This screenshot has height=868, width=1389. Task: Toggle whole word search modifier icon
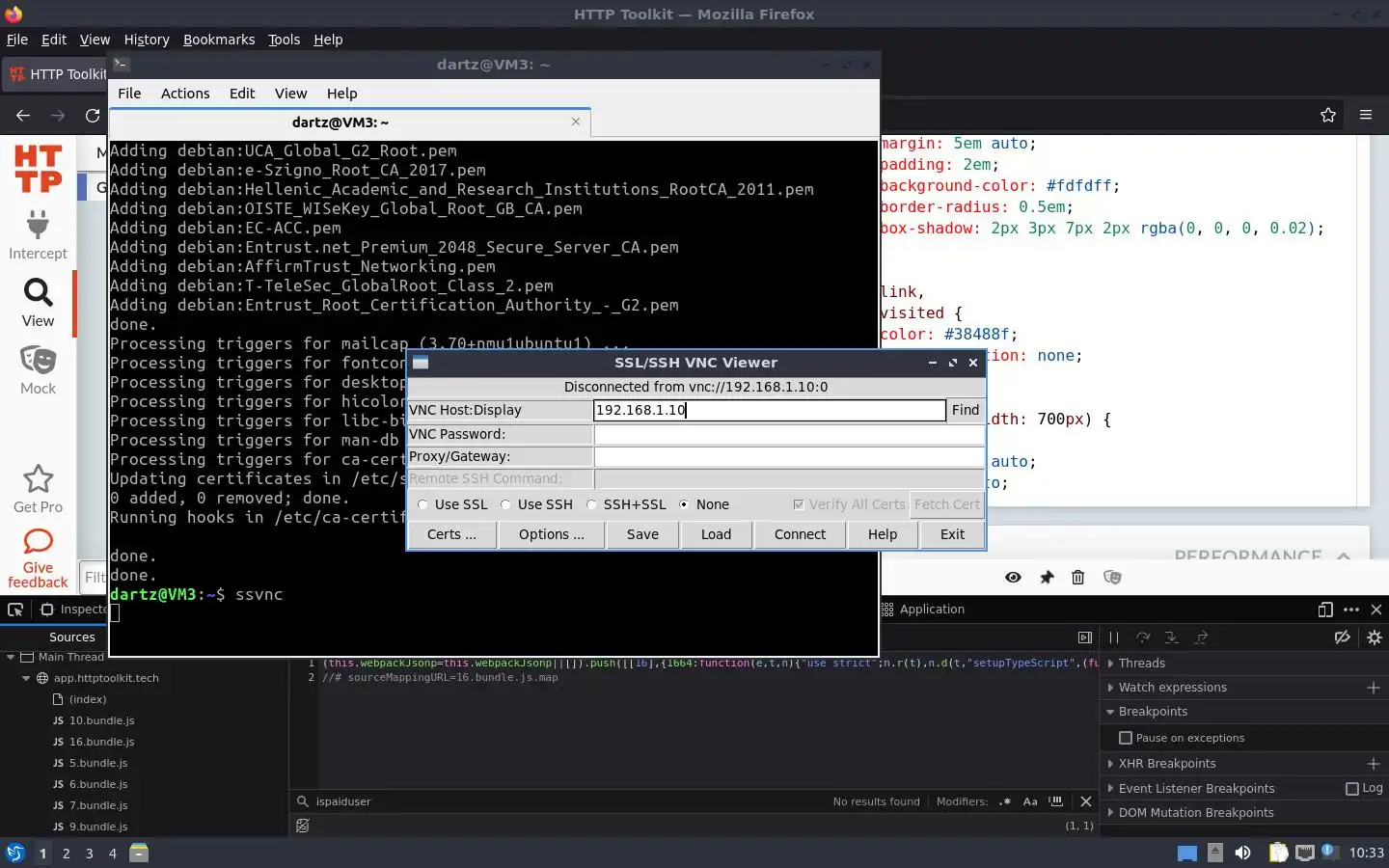coord(1056,801)
